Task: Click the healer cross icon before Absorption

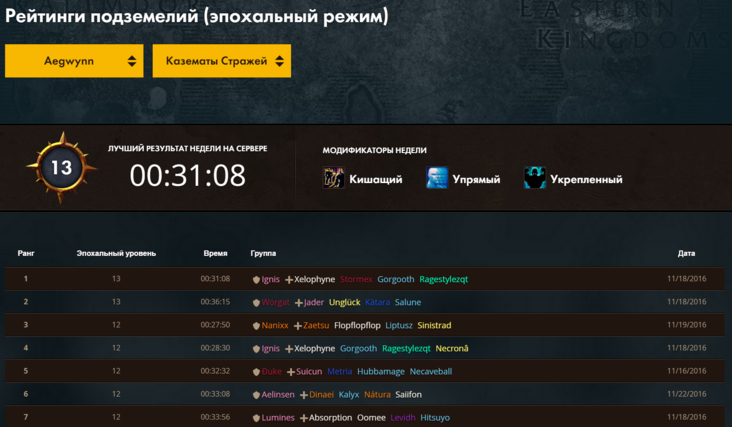Action: coord(304,418)
